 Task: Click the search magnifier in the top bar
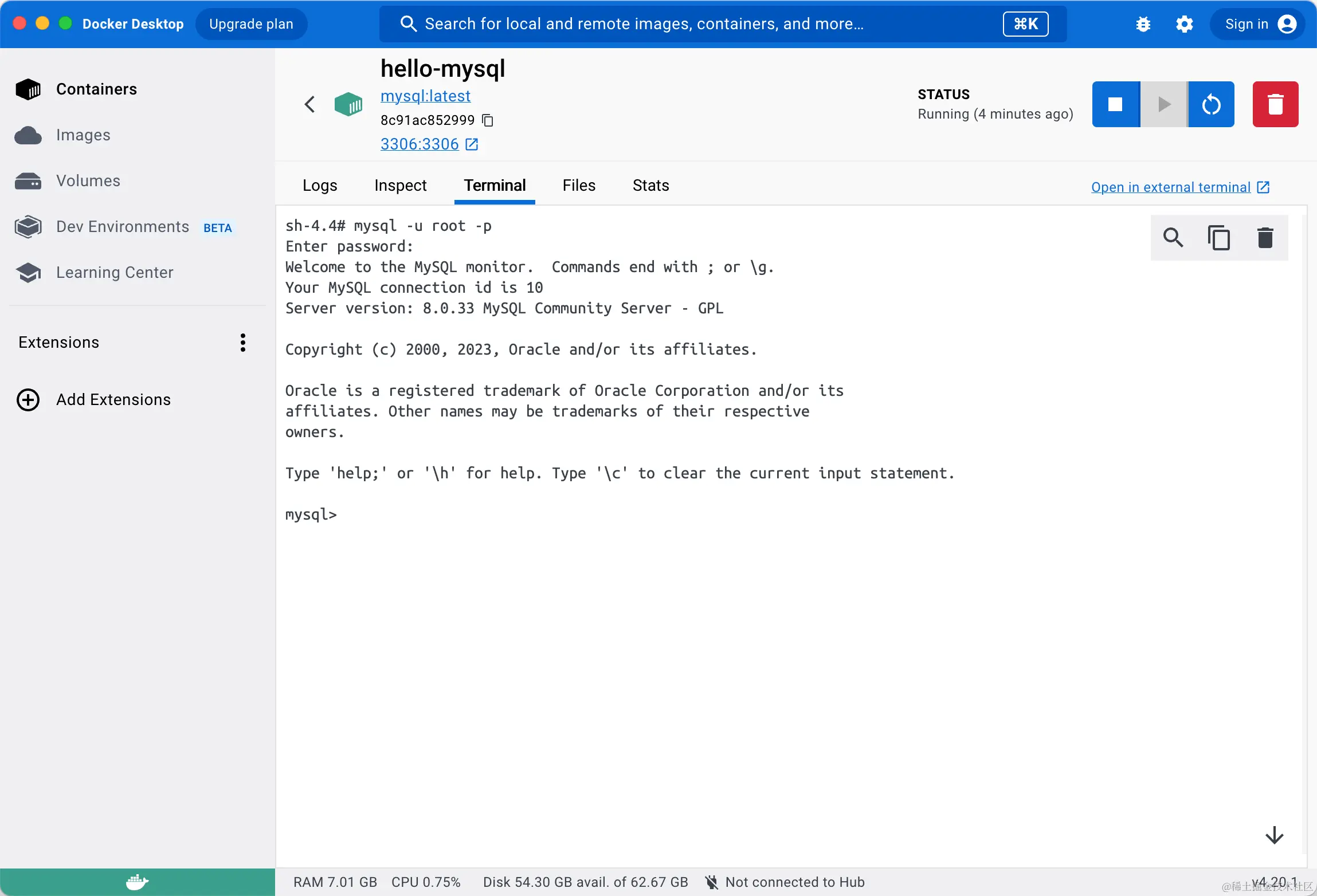[x=408, y=24]
